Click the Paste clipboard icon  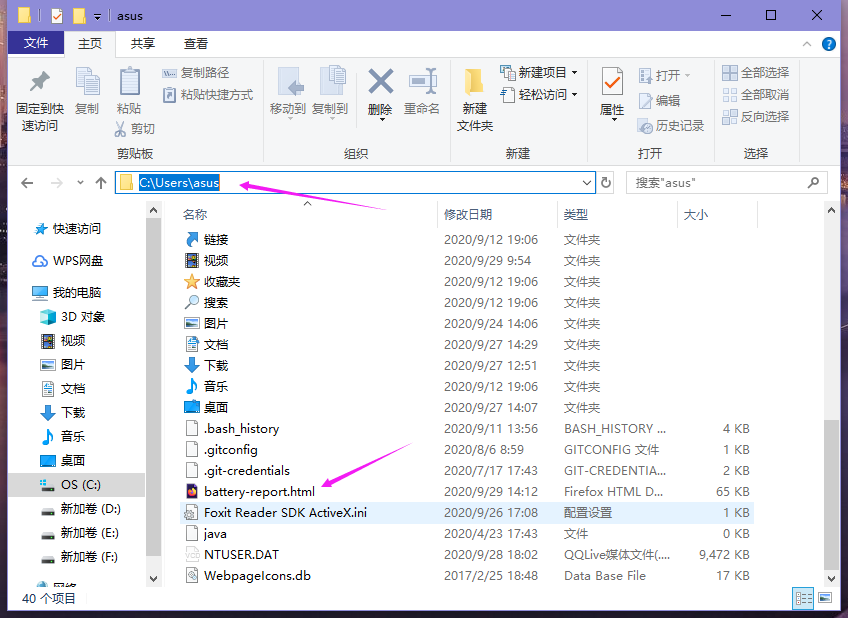point(129,82)
